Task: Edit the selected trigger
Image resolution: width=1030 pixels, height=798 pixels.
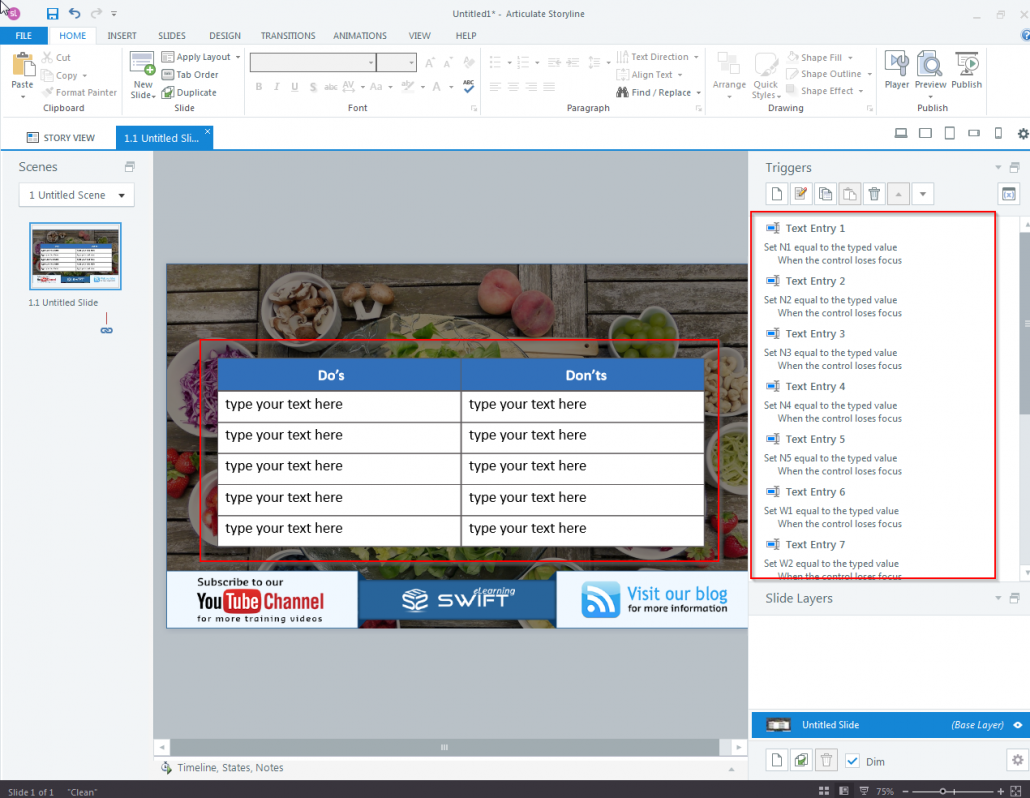Action: (801, 193)
